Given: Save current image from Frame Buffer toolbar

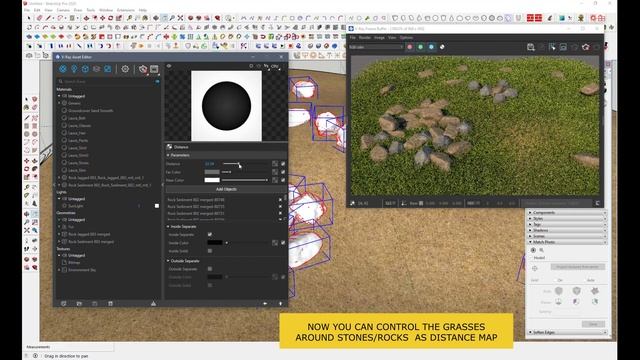Looking at the screenshot, I should (x=531, y=47).
